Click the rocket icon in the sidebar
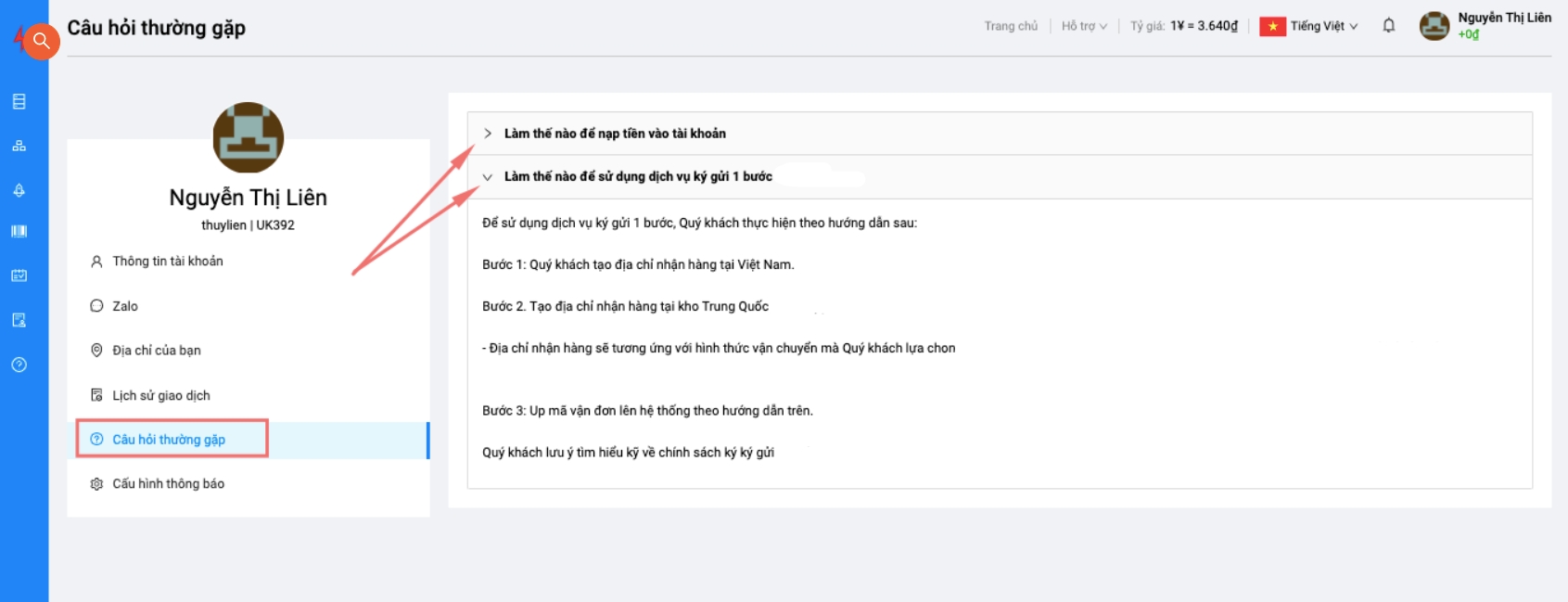This screenshot has width=1568, height=602. coord(19,190)
